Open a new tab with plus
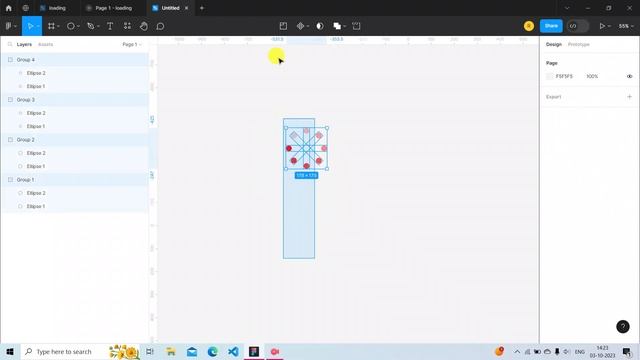This screenshot has width=640, height=360. click(202, 8)
